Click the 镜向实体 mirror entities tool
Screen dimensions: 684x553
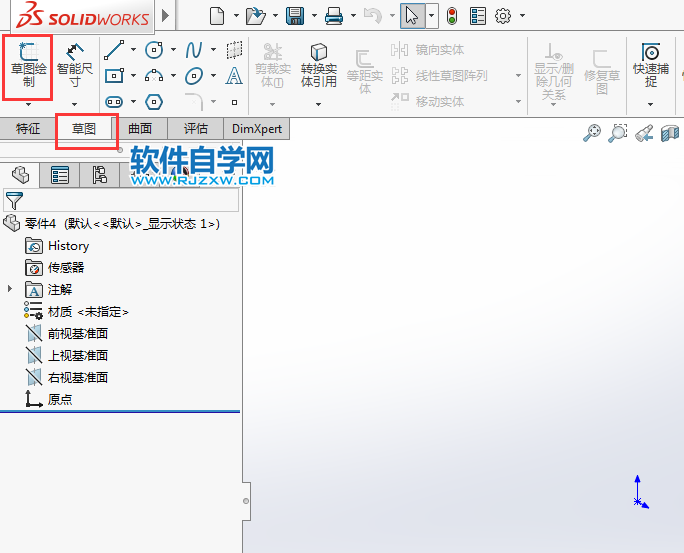tap(428, 50)
